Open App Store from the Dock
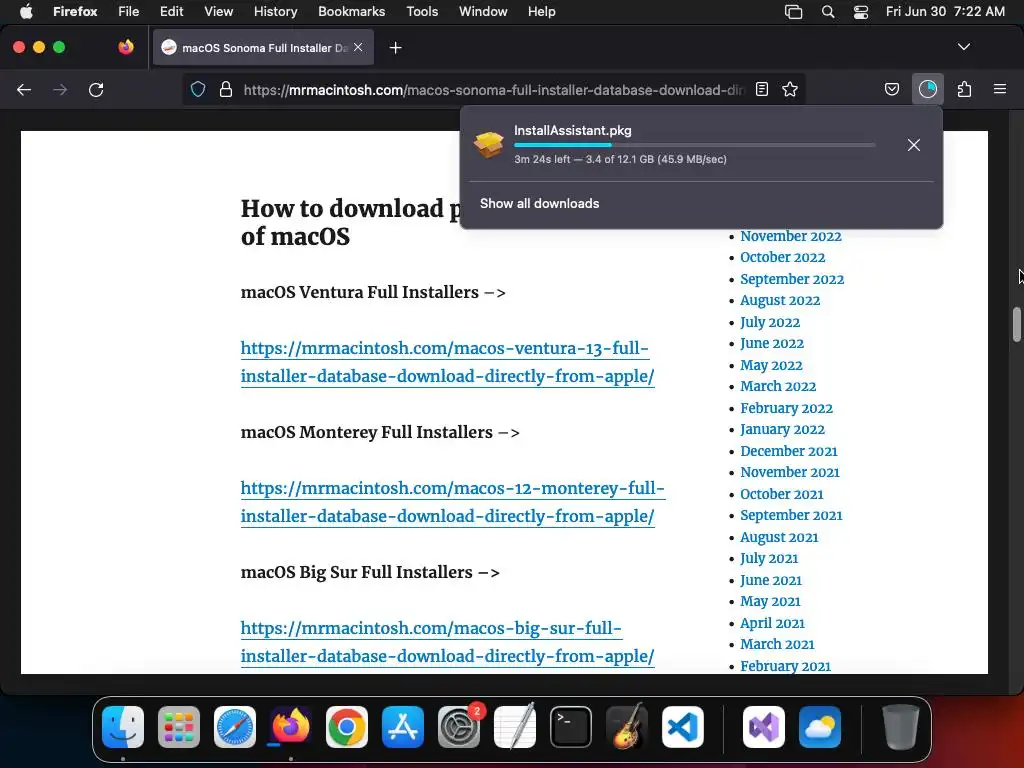Viewport: 1024px width, 768px height. [x=403, y=727]
